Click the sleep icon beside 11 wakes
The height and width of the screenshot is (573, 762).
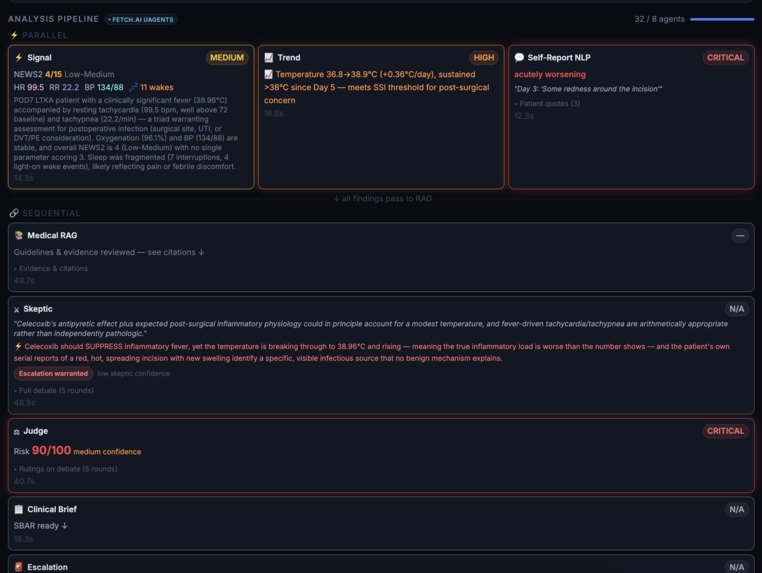pyautogui.click(x=133, y=87)
